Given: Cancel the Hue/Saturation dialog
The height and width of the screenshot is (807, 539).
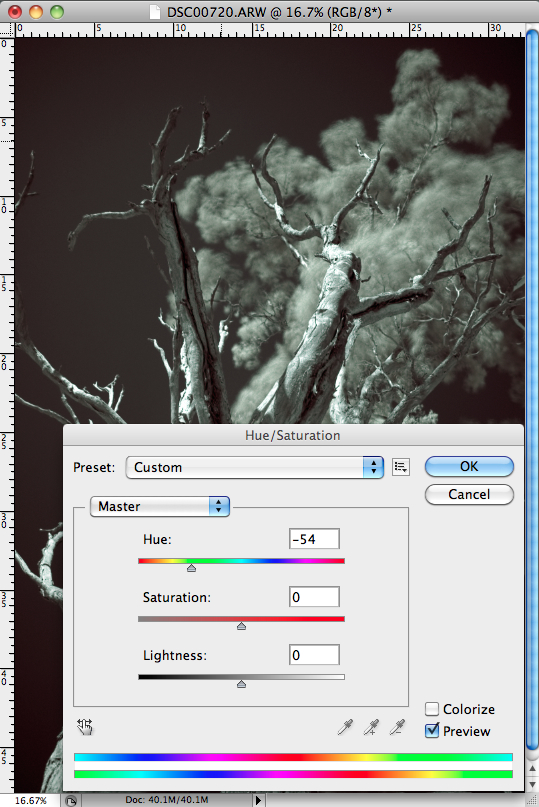Looking at the screenshot, I should click(469, 494).
